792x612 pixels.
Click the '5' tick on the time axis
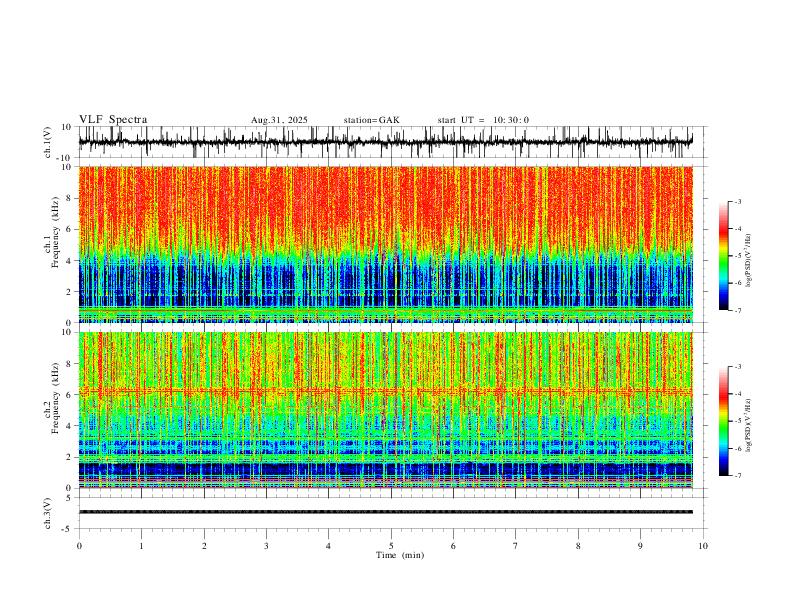click(x=391, y=546)
